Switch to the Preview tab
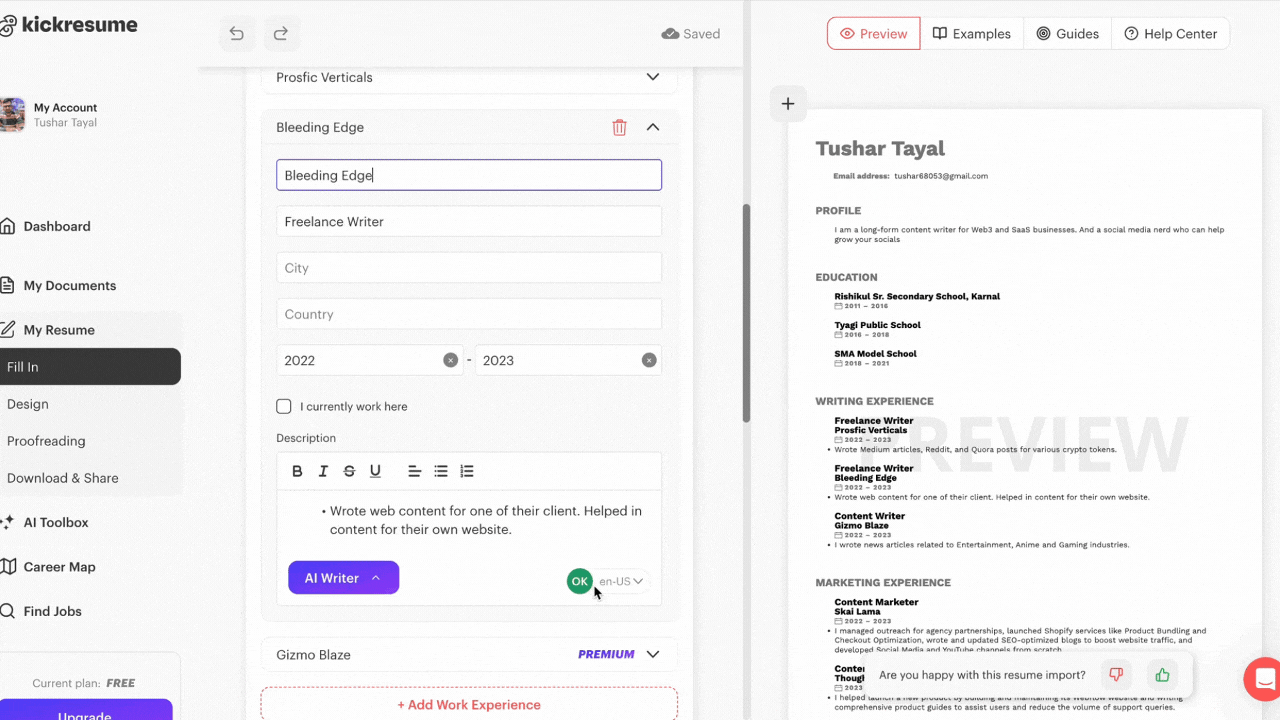The height and width of the screenshot is (720, 1280). (x=874, y=33)
